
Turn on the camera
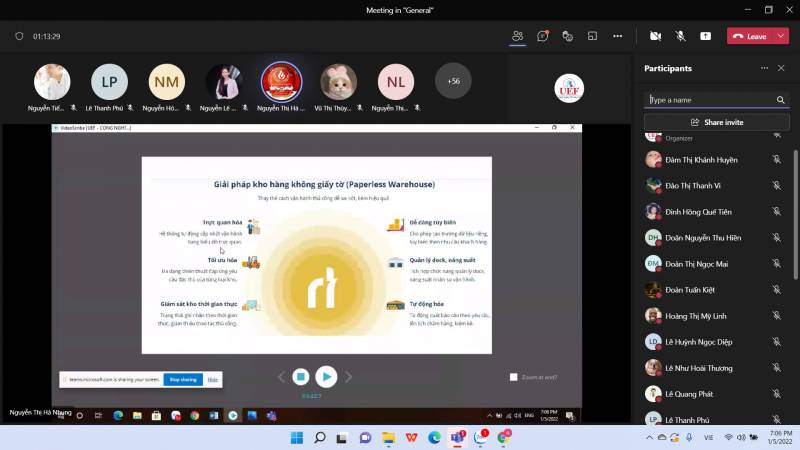(655, 36)
